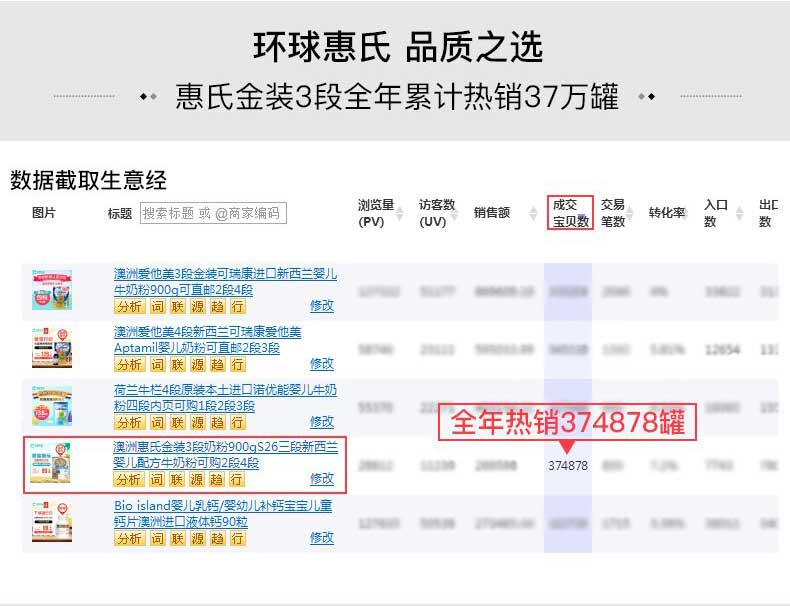The width and height of the screenshot is (790, 606).
Task: Click 行 button in 荷兰牛栏4段 row
Action: (238, 422)
